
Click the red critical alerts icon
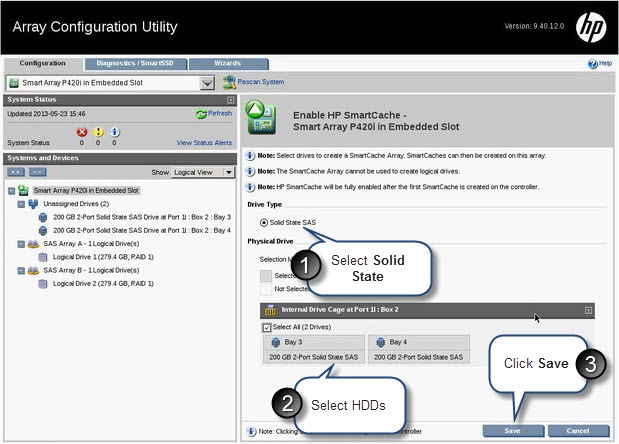(82, 132)
